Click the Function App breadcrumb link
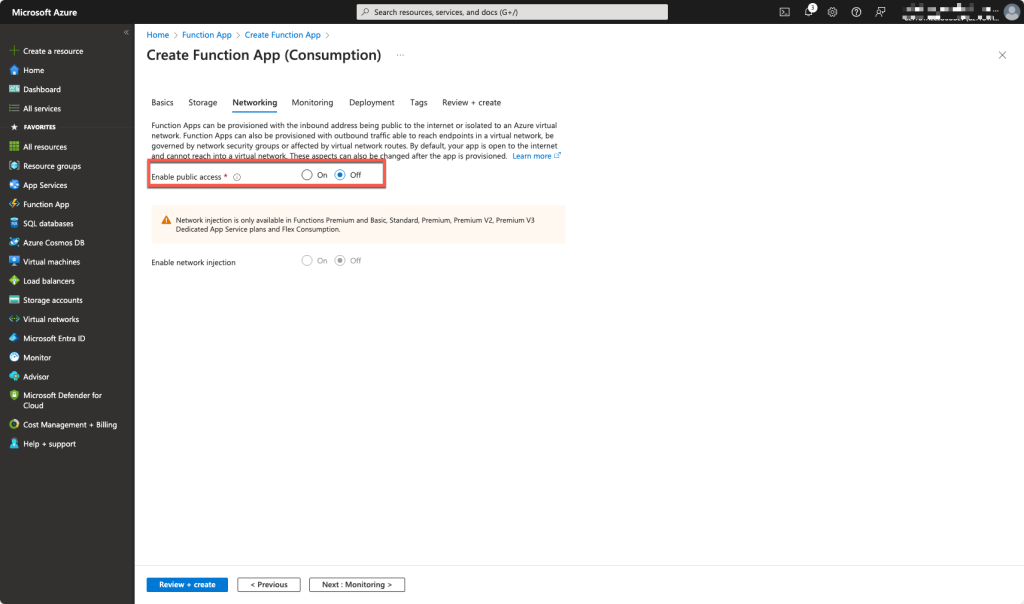 tap(206, 35)
